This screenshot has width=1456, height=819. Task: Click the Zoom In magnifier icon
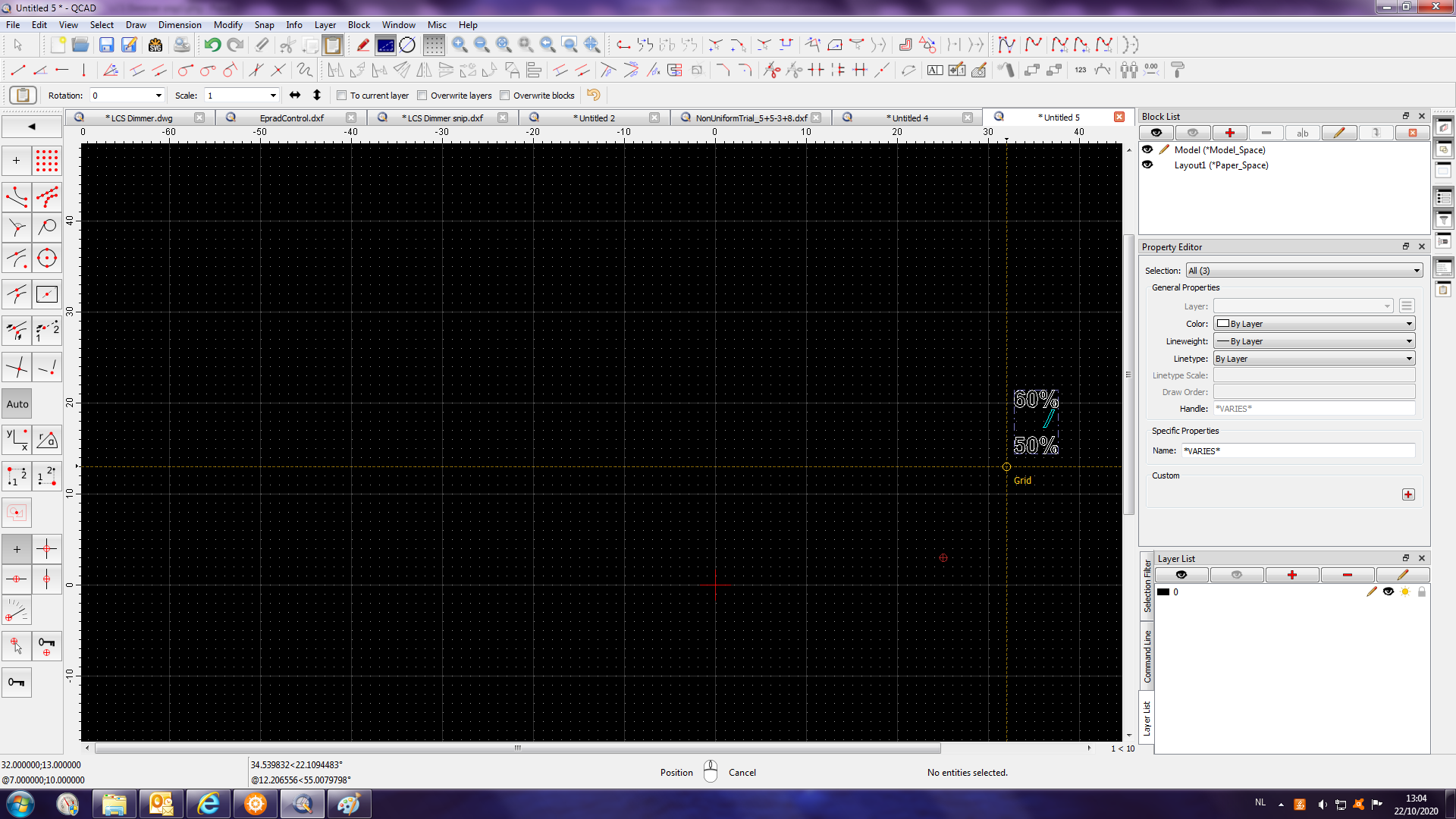click(x=459, y=45)
